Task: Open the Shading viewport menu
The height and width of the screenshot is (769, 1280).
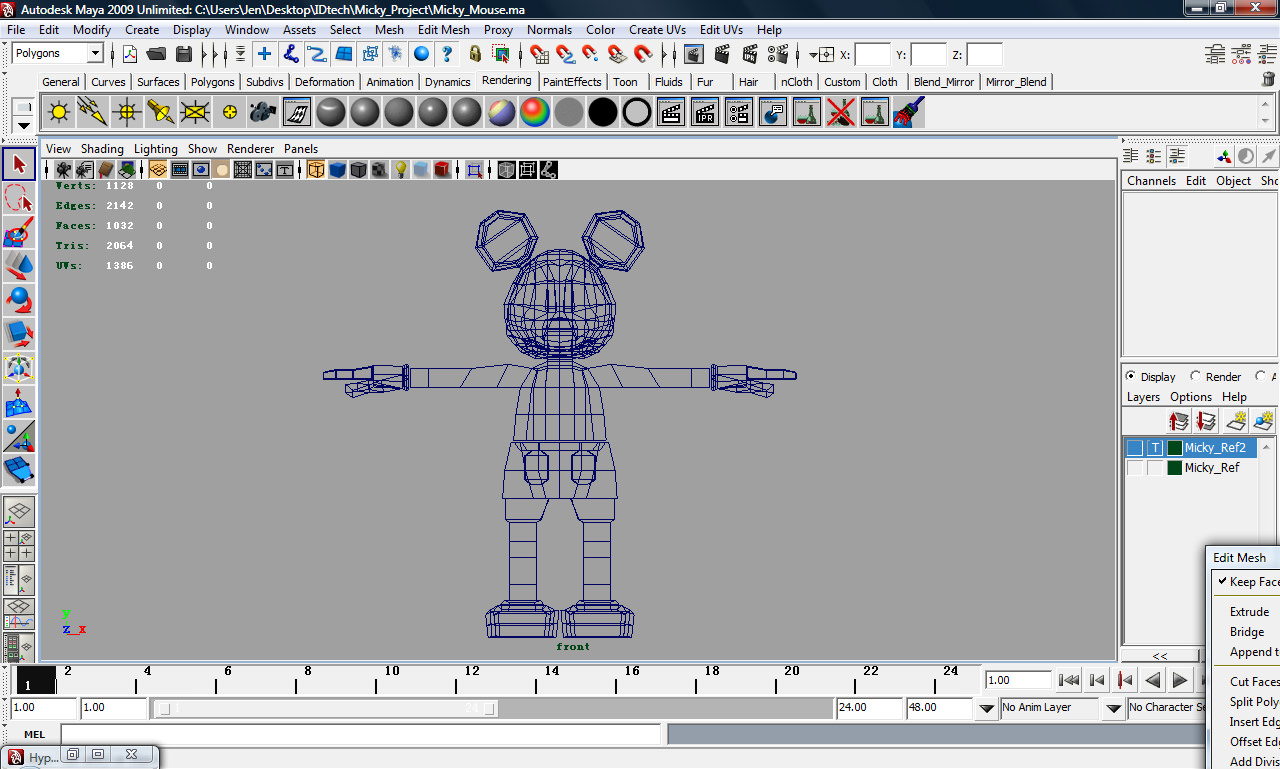Action: click(102, 148)
